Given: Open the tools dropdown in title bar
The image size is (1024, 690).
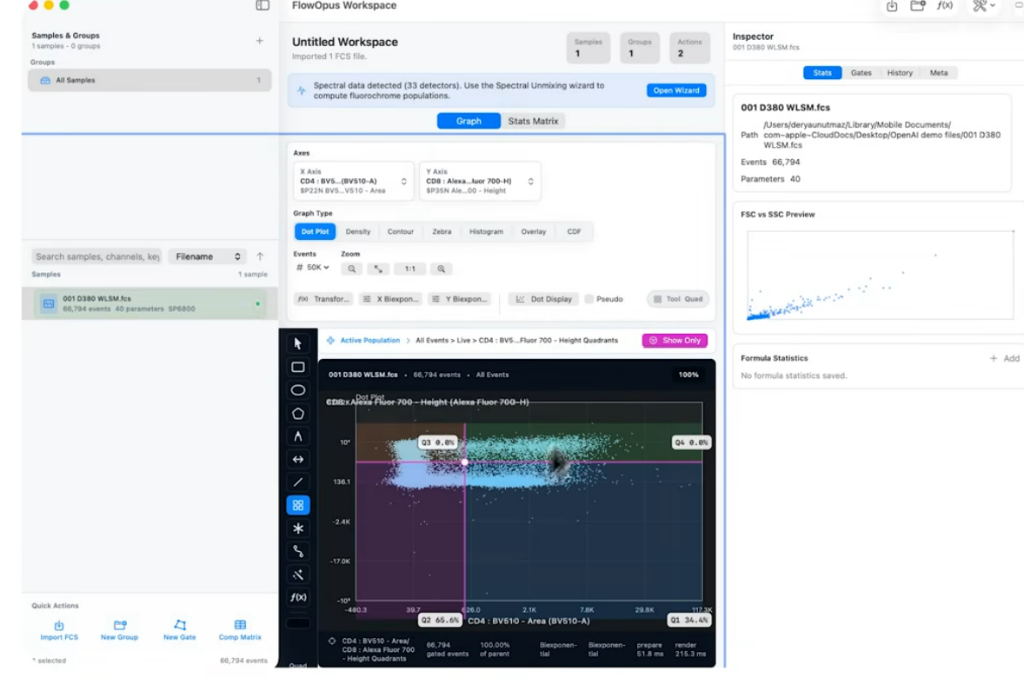Looking at the screenshot, I should pos(984,6).
